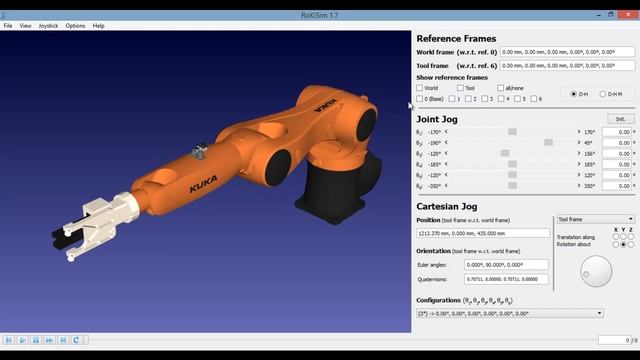Viewport: 640px width, 360px height.
Task: Check reference frame 5 checkbox
Action: click(518, 99)
